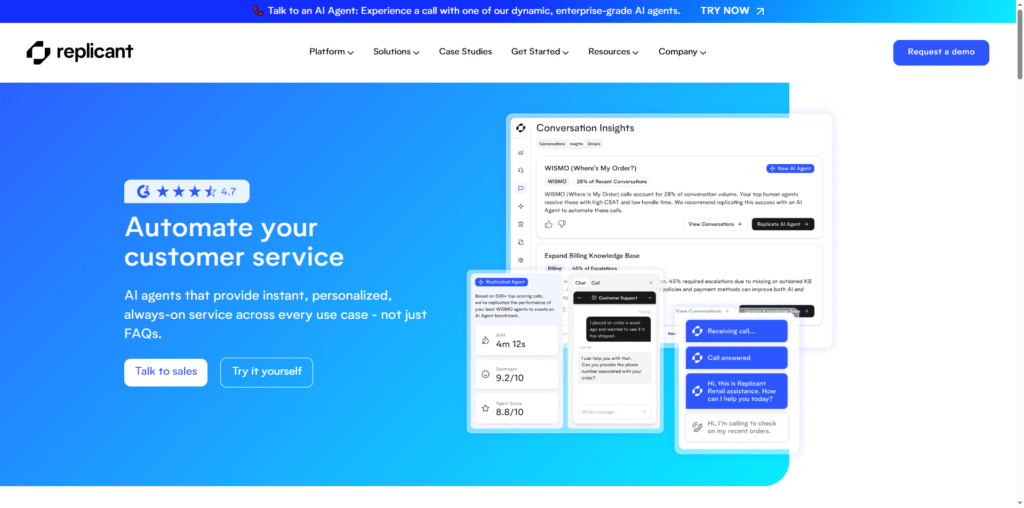Click the Replicant icon beside Conversation Insights title

[520, 128]
